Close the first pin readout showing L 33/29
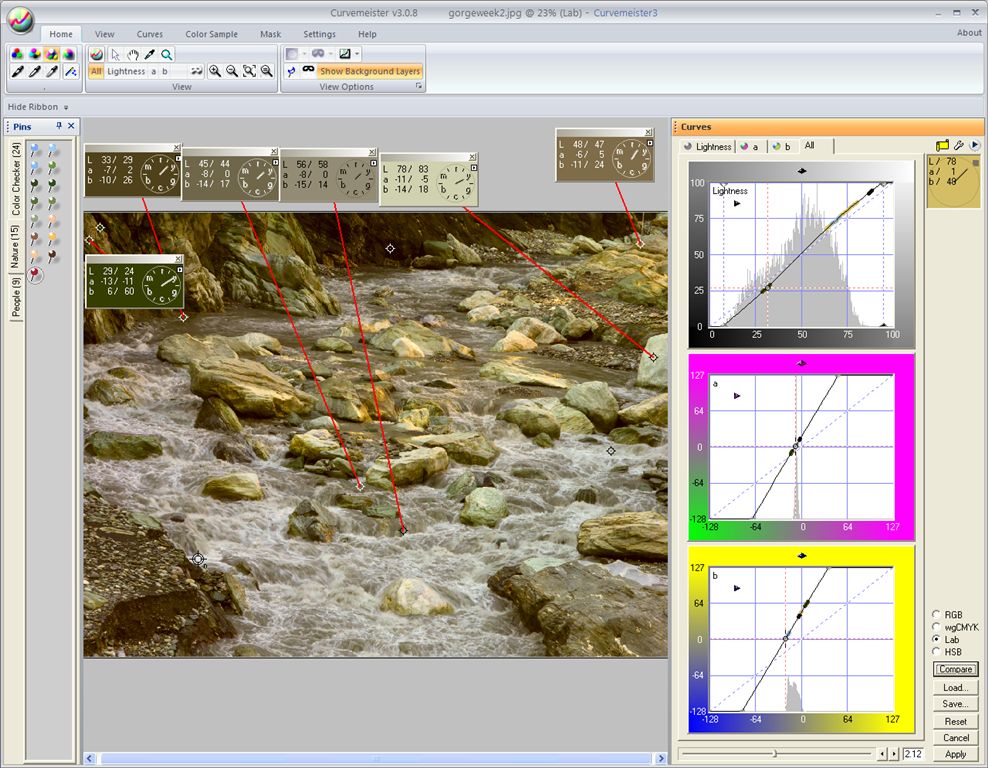 pyautogui.click(x=177, y=149)
